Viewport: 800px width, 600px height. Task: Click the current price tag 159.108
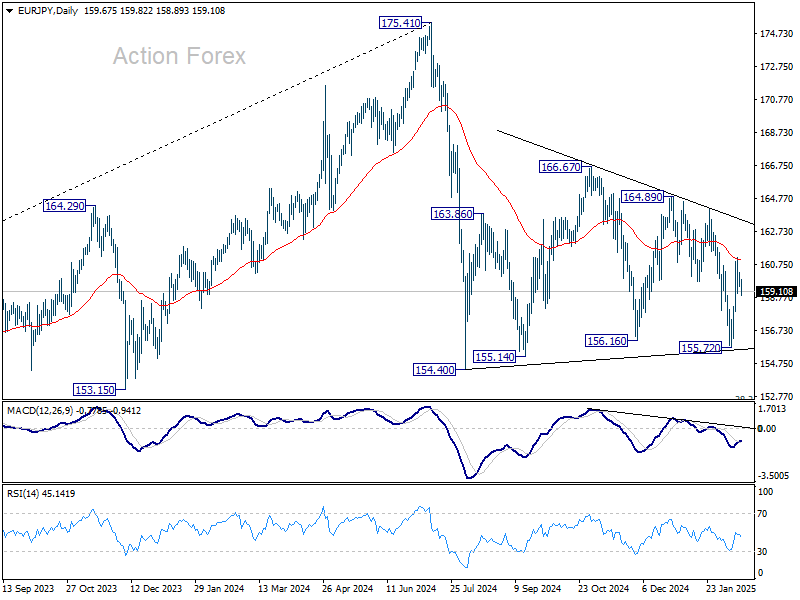(x=776, y=292)
